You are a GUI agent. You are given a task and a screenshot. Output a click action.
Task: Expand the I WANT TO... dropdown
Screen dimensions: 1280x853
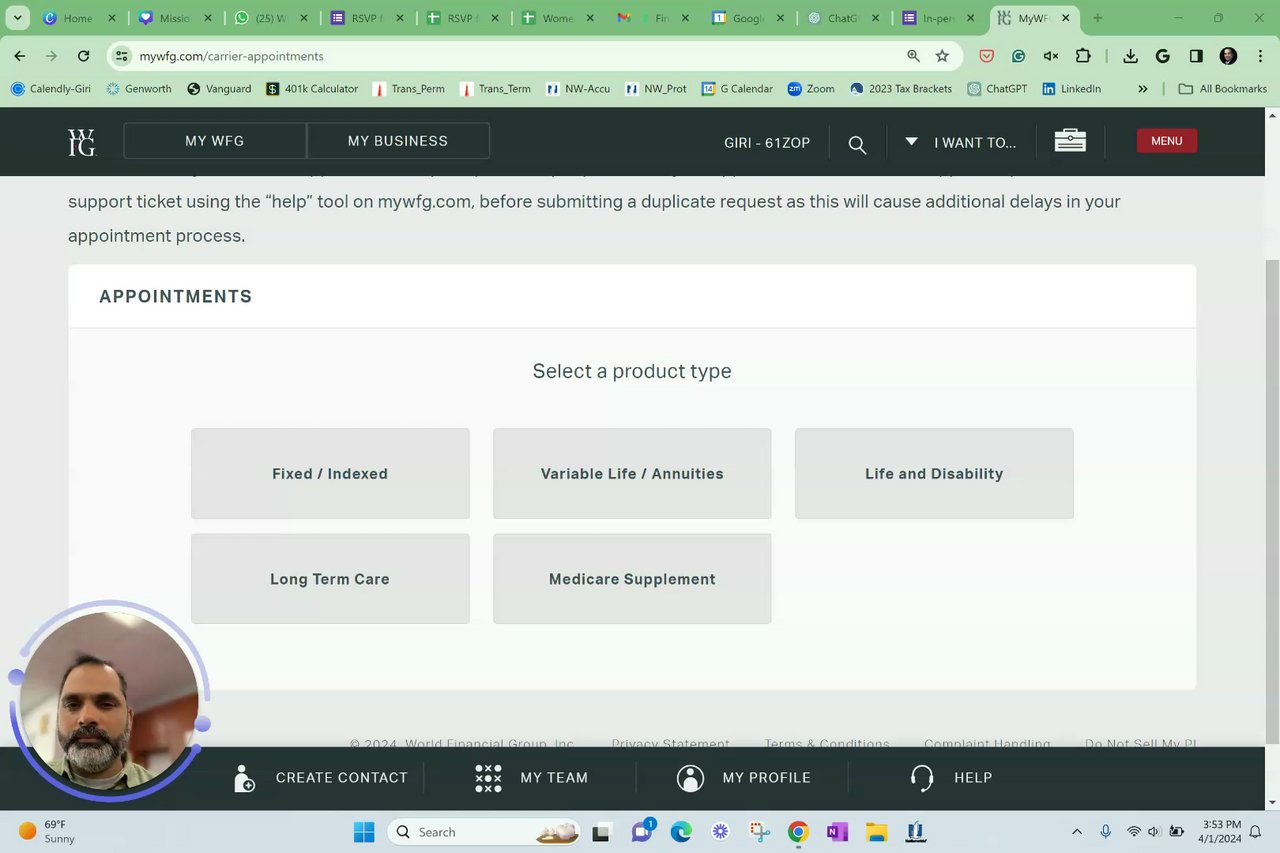coord(960,142)
